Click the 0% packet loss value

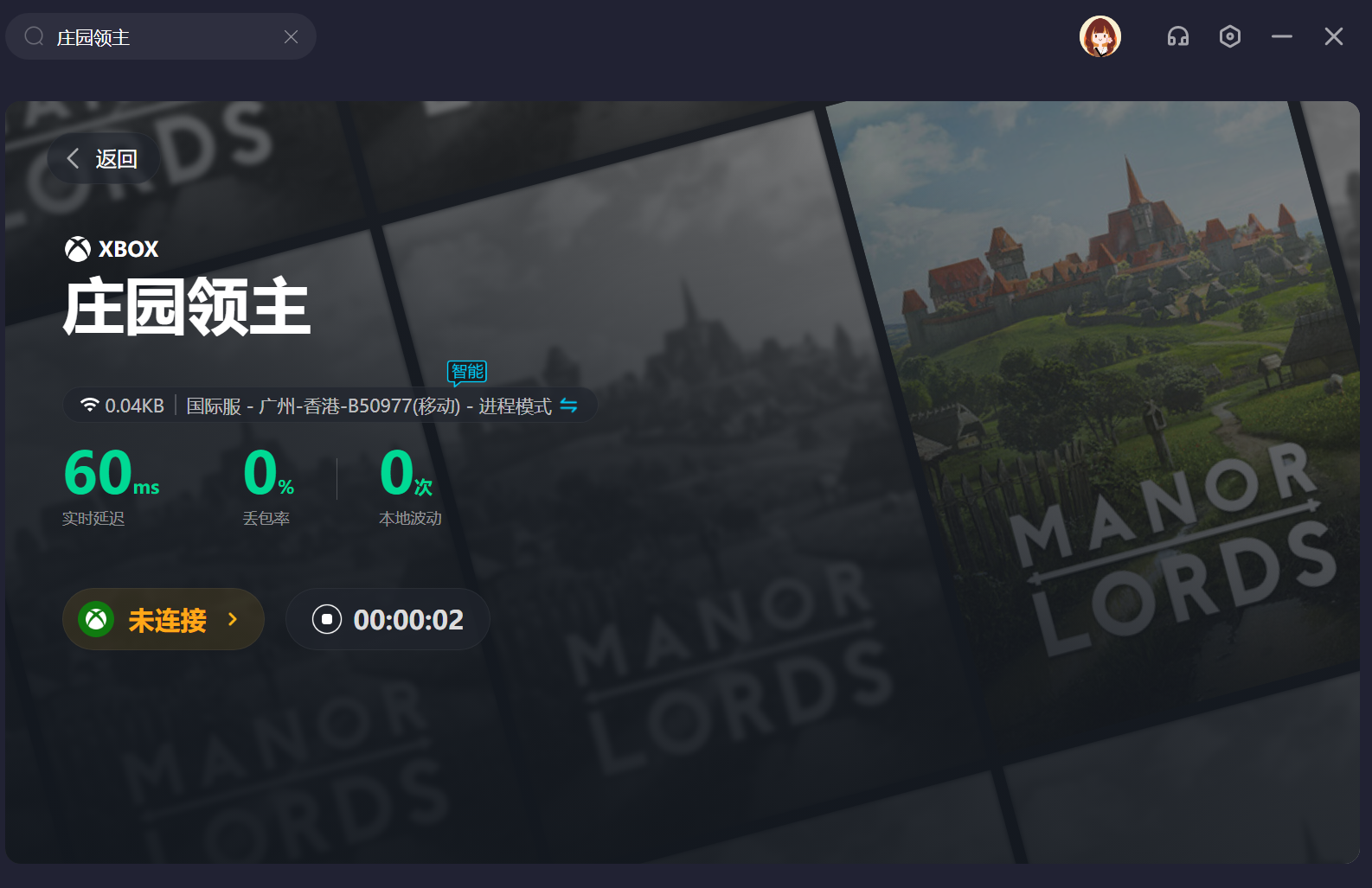(x=268, y=472)
